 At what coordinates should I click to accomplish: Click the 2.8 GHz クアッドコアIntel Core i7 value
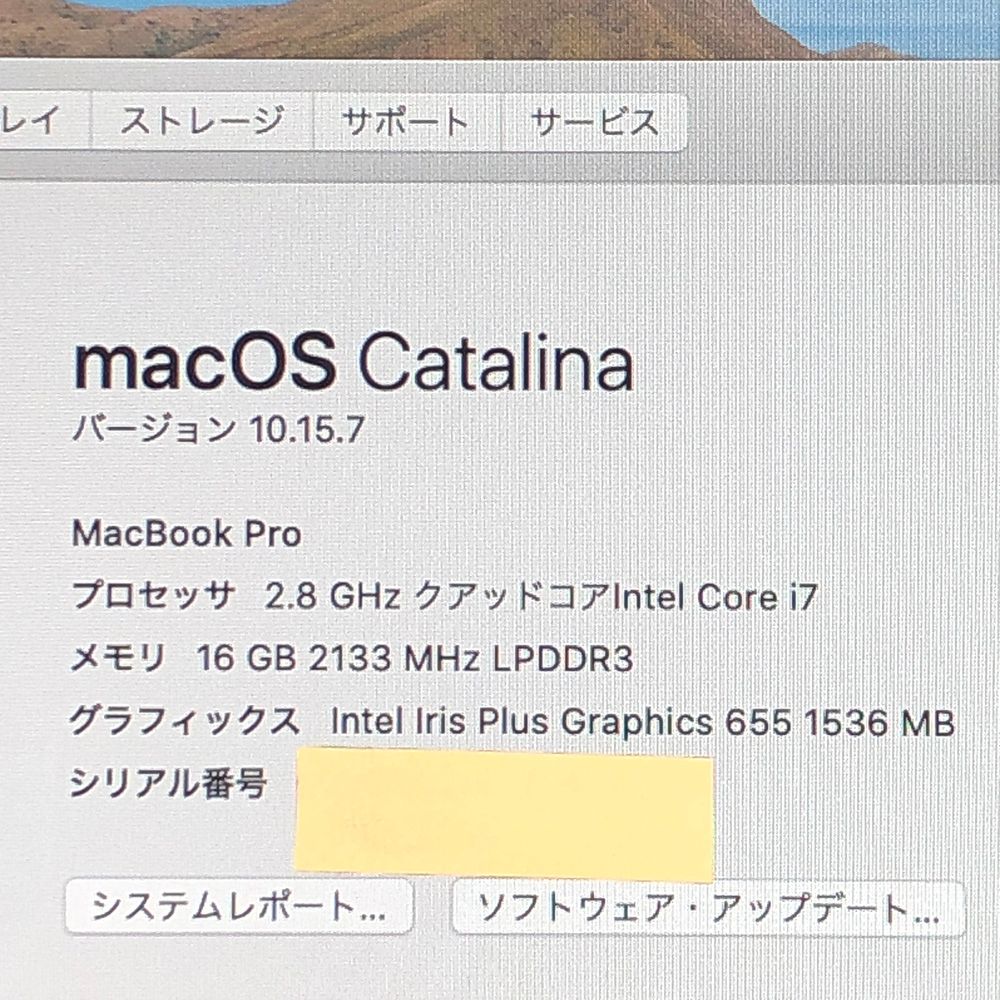click(541, 598)
